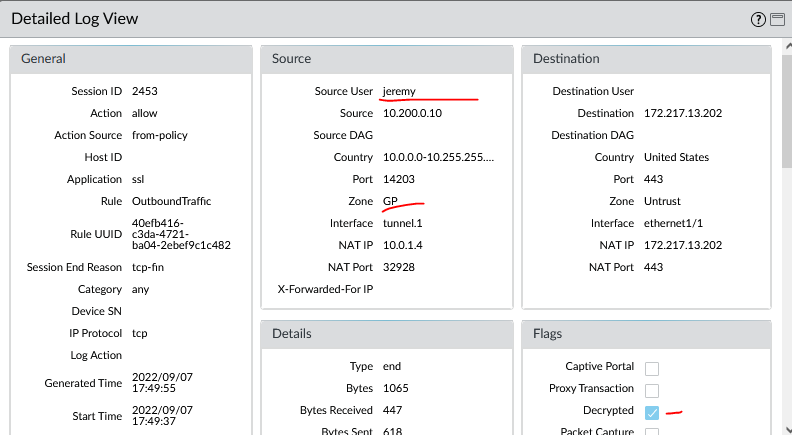
Task: Enable the Captive Portal checkbox
Action: click(x=652, y=367)
